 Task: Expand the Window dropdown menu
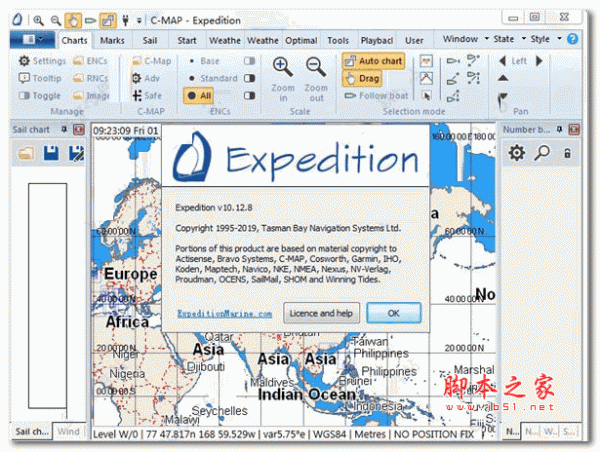pos(466,39)
